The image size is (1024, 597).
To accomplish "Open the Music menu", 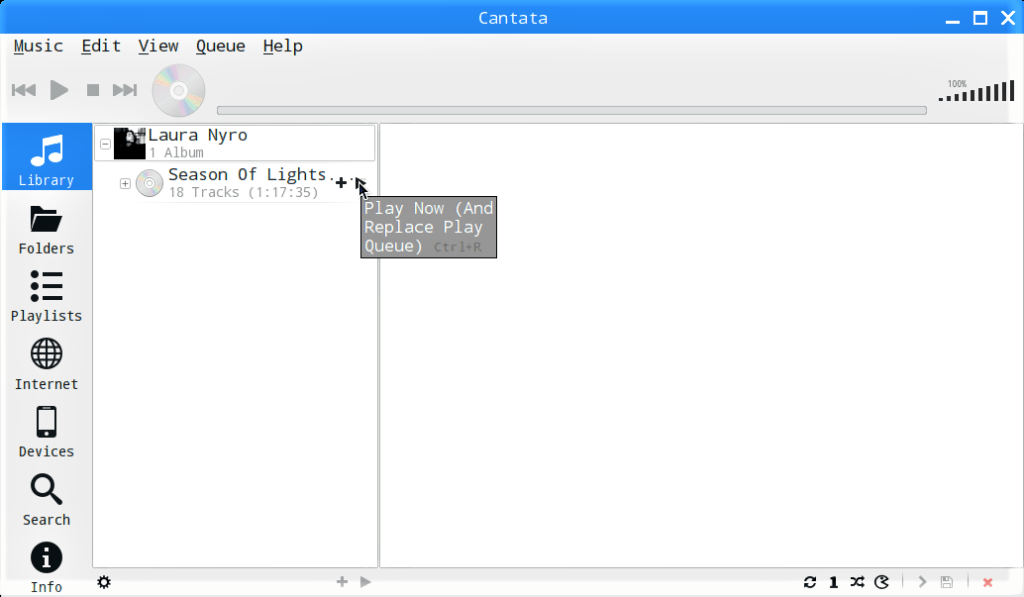I will 38,46.
